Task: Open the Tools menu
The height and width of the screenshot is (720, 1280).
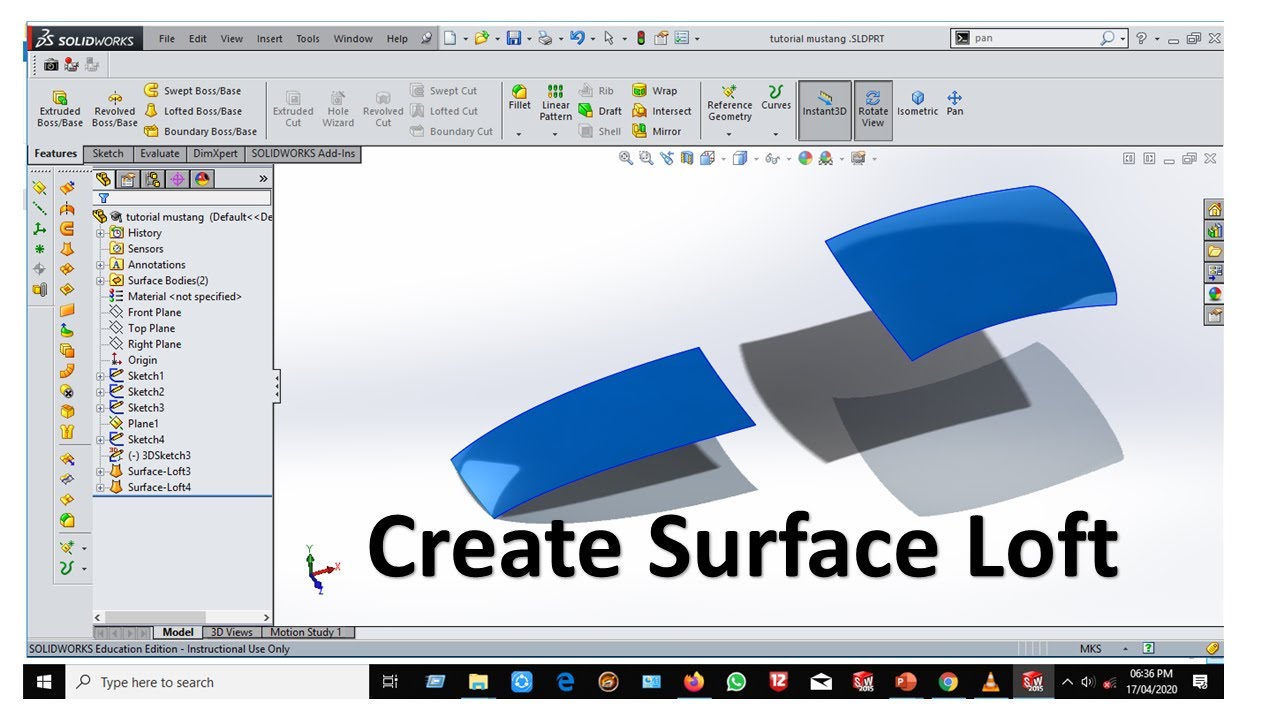Action: 308,39
